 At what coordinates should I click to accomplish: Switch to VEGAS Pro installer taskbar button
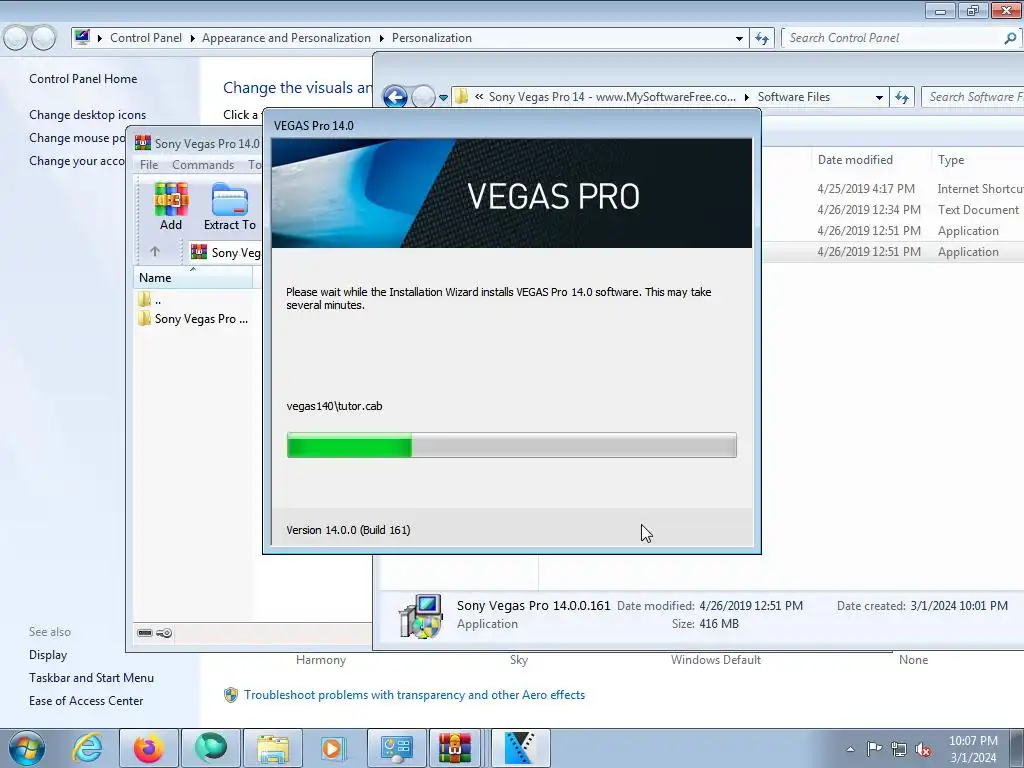pos(520,748)
